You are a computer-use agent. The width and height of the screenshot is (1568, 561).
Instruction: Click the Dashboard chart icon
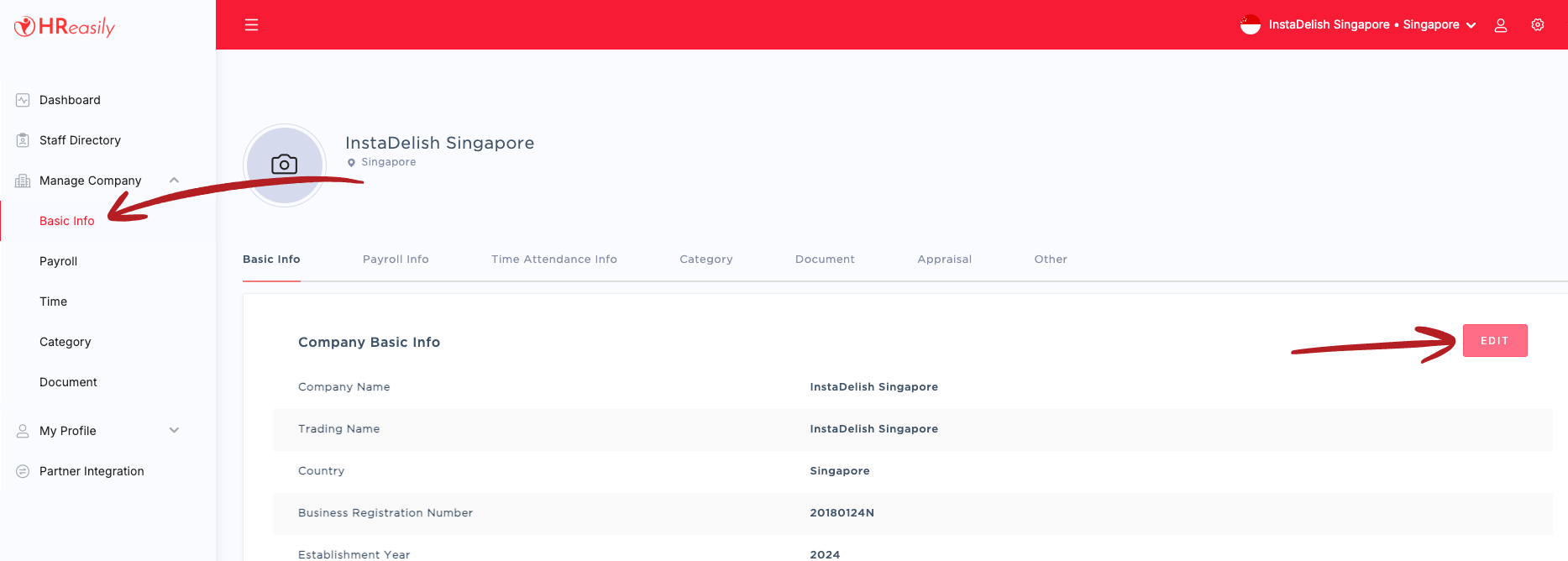23,100
